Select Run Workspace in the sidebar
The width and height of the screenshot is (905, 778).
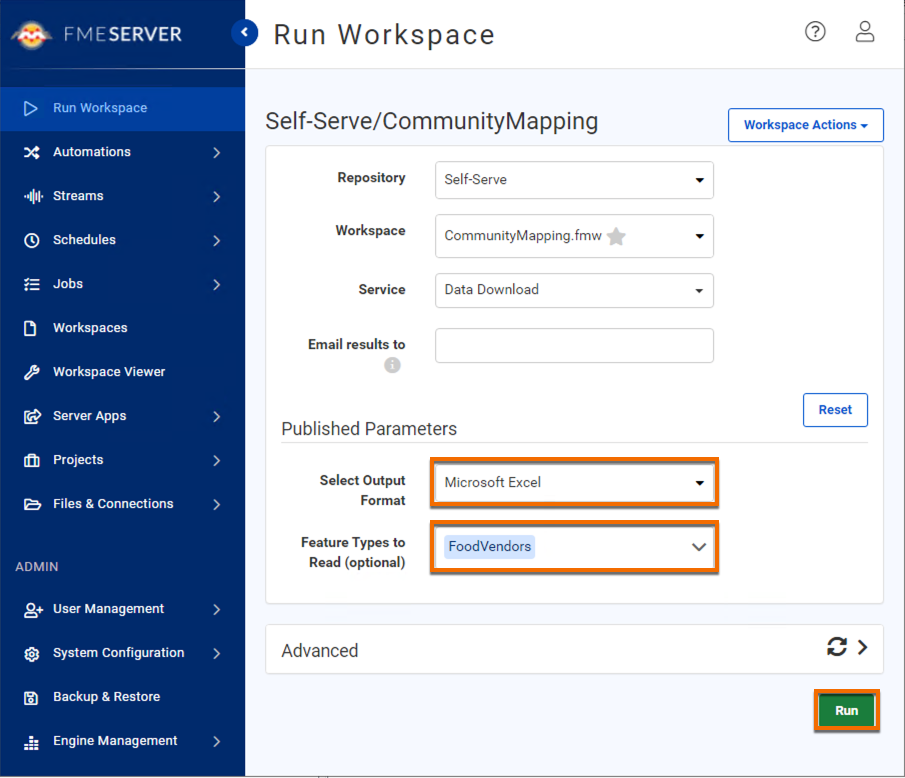coord(122,109)
